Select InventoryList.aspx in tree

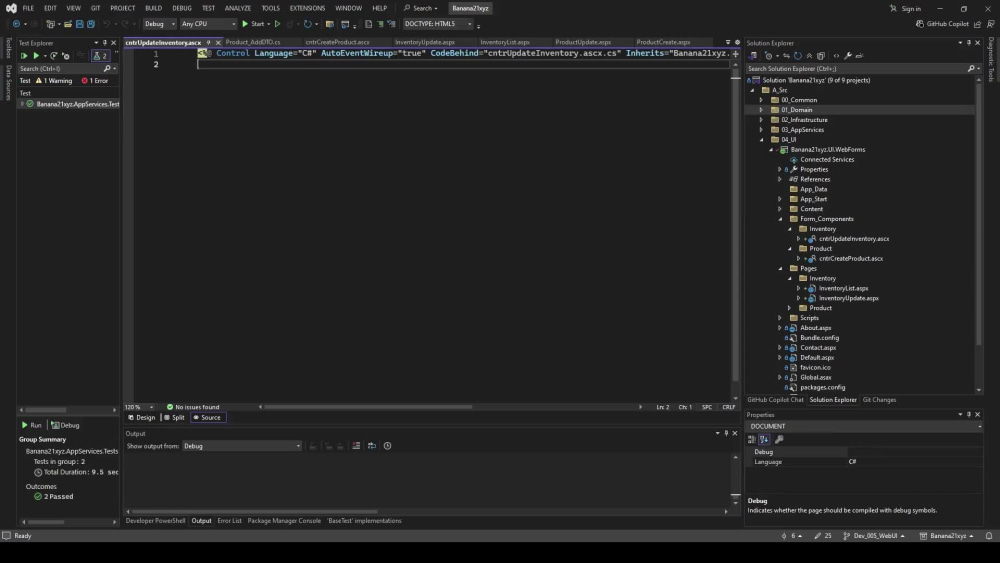click(843, 288)
